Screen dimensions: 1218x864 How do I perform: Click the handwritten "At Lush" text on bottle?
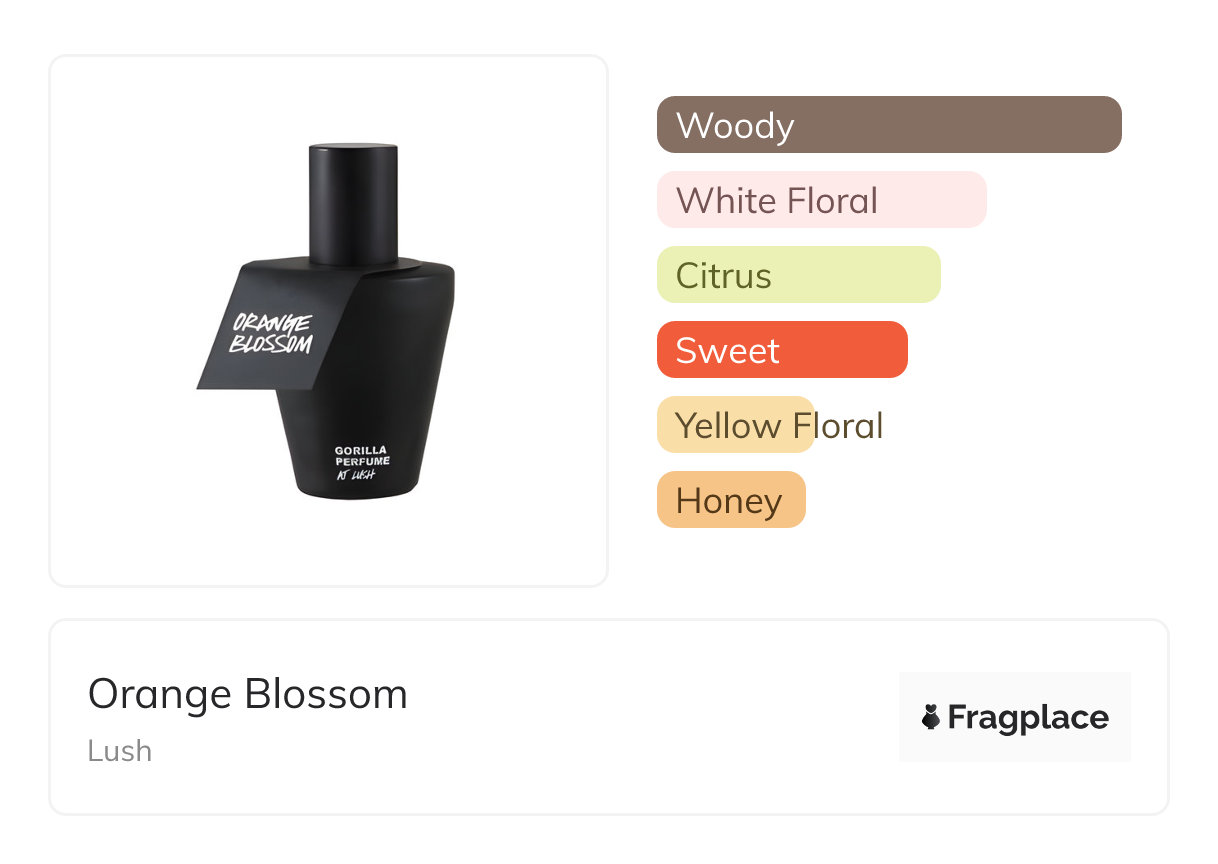(356, 475)
